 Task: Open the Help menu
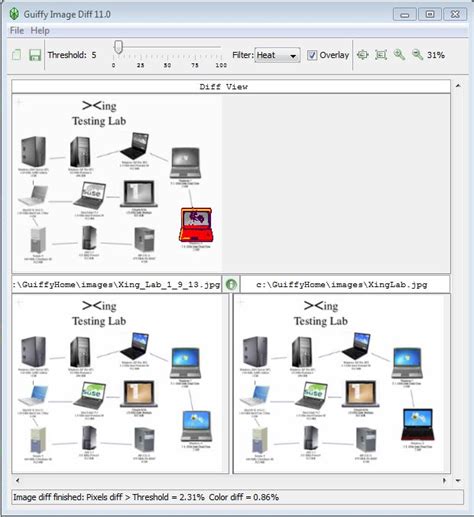(x=40, y=31)
